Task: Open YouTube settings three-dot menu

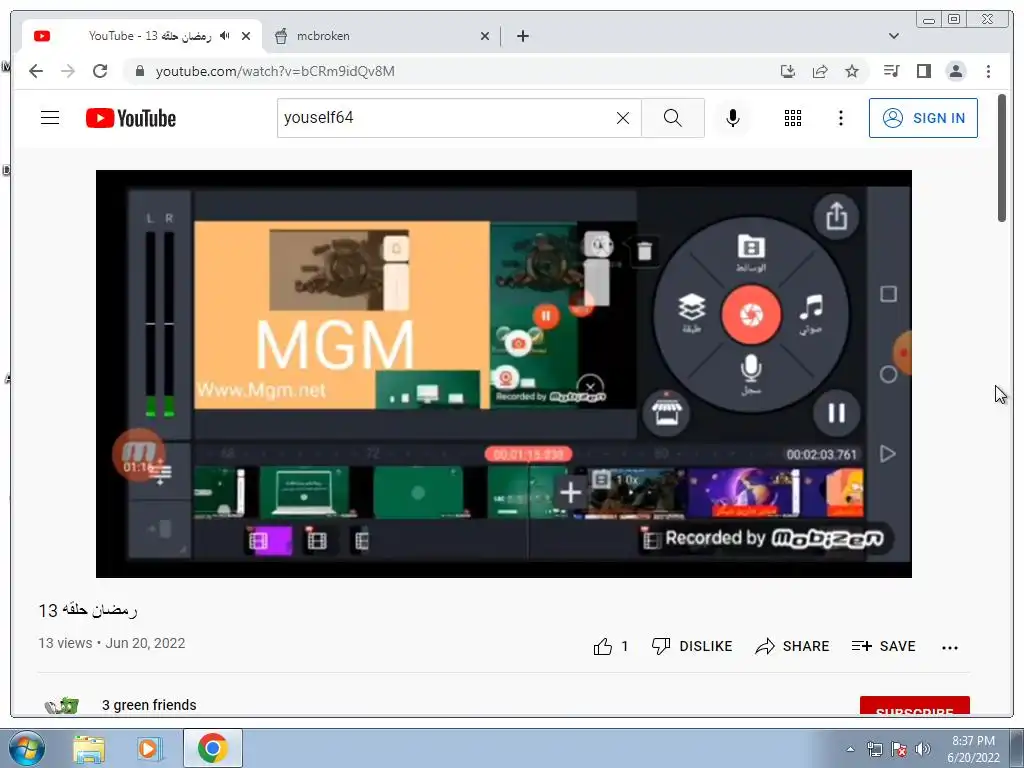Action: [x=841, y=118]
